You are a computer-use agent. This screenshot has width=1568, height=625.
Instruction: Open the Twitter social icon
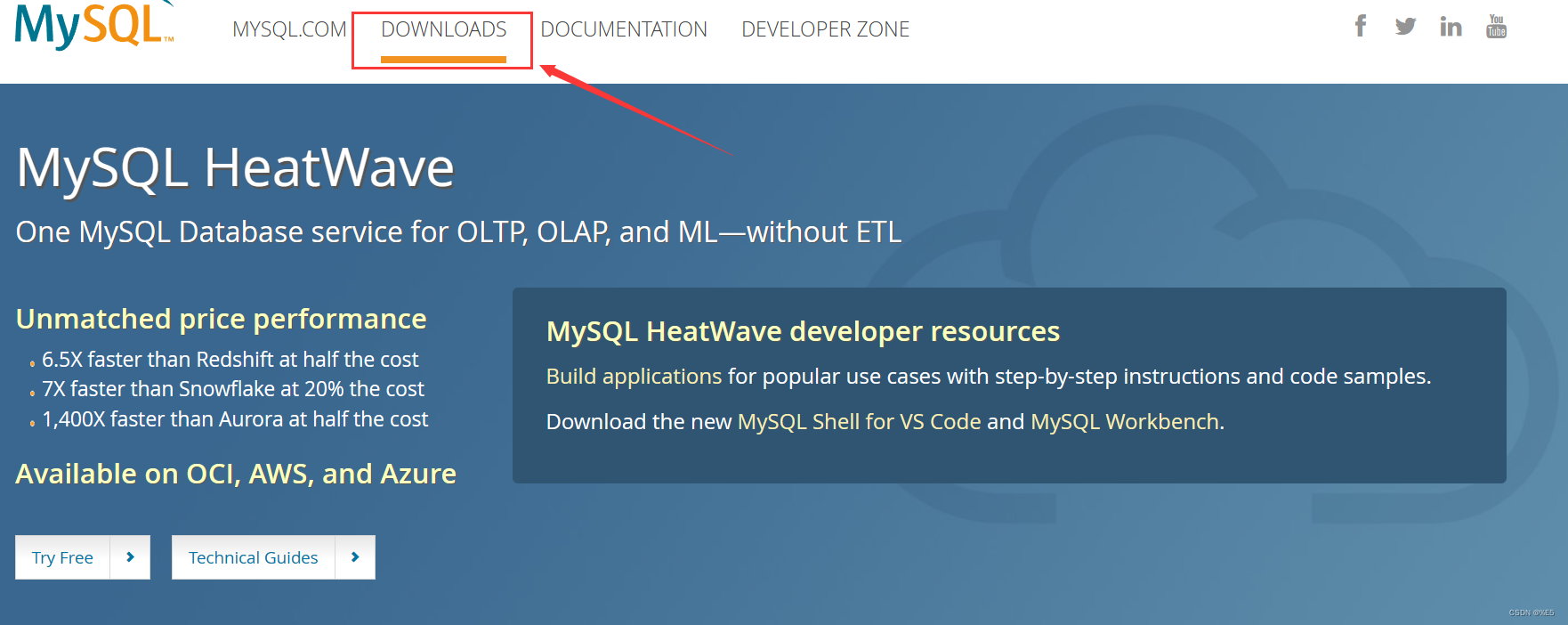tap(1406, 26)
